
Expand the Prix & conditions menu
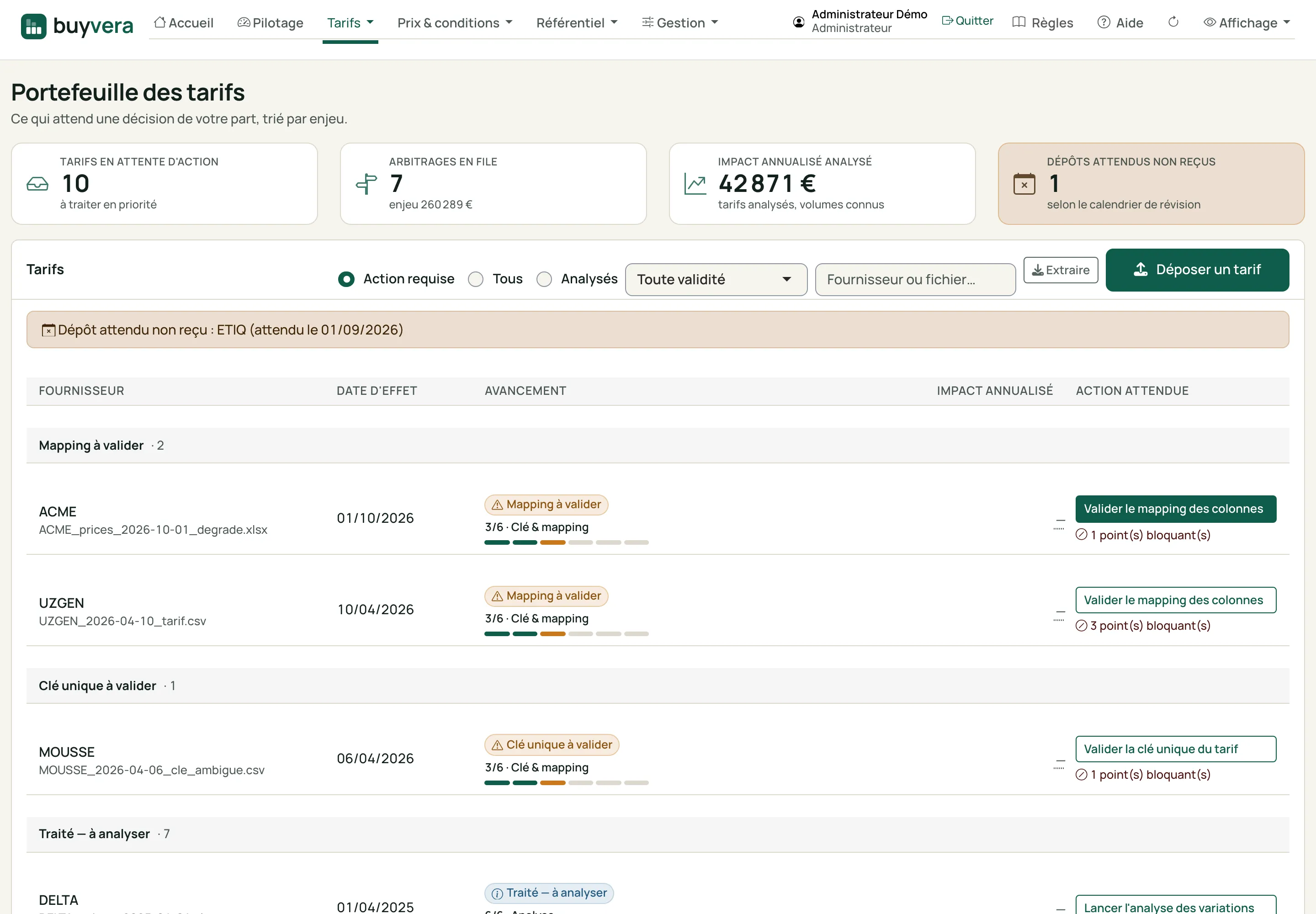(455, 23)
